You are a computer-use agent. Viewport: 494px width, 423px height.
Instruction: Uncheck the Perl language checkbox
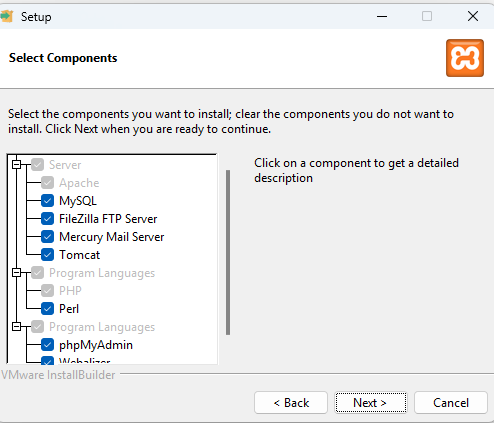47,309
